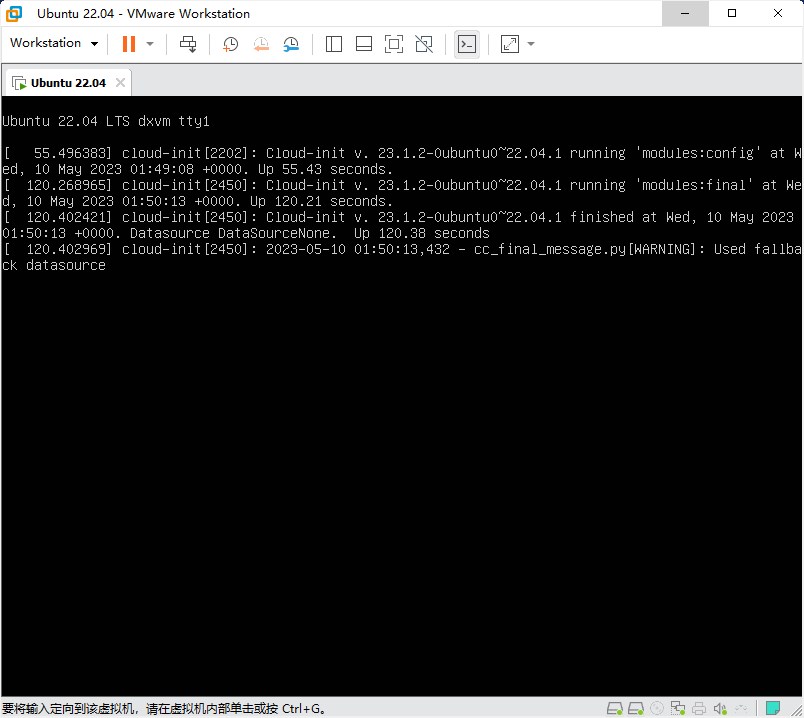Select the Ubuntu 22.04 tab
Image resolution: width=804 pixels, height=718 pixels.
tap(67, 83)
